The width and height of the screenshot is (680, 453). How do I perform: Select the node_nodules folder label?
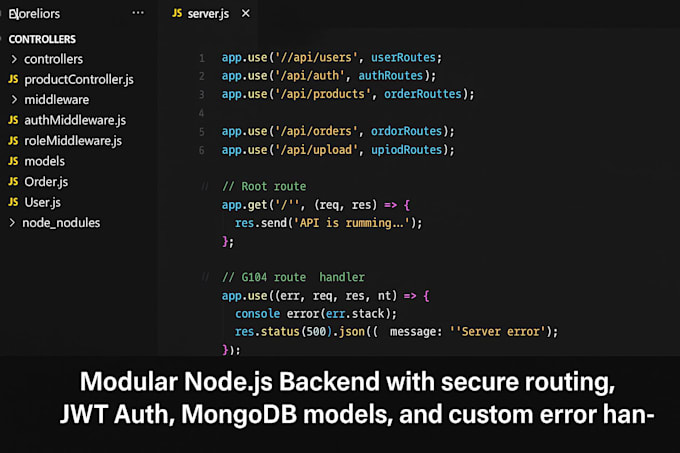click(61, 223)
